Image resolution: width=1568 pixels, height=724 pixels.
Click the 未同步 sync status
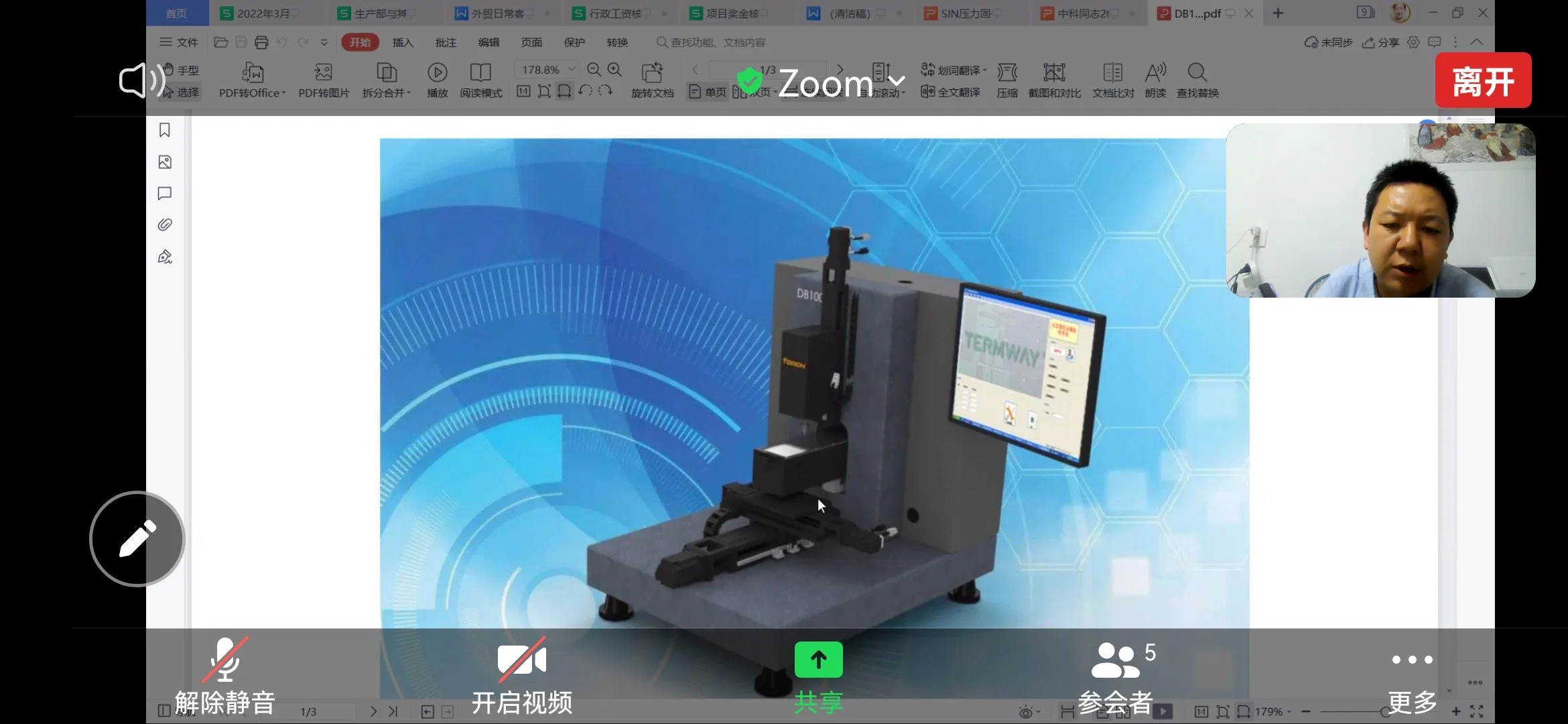(x=1328, y=42)
